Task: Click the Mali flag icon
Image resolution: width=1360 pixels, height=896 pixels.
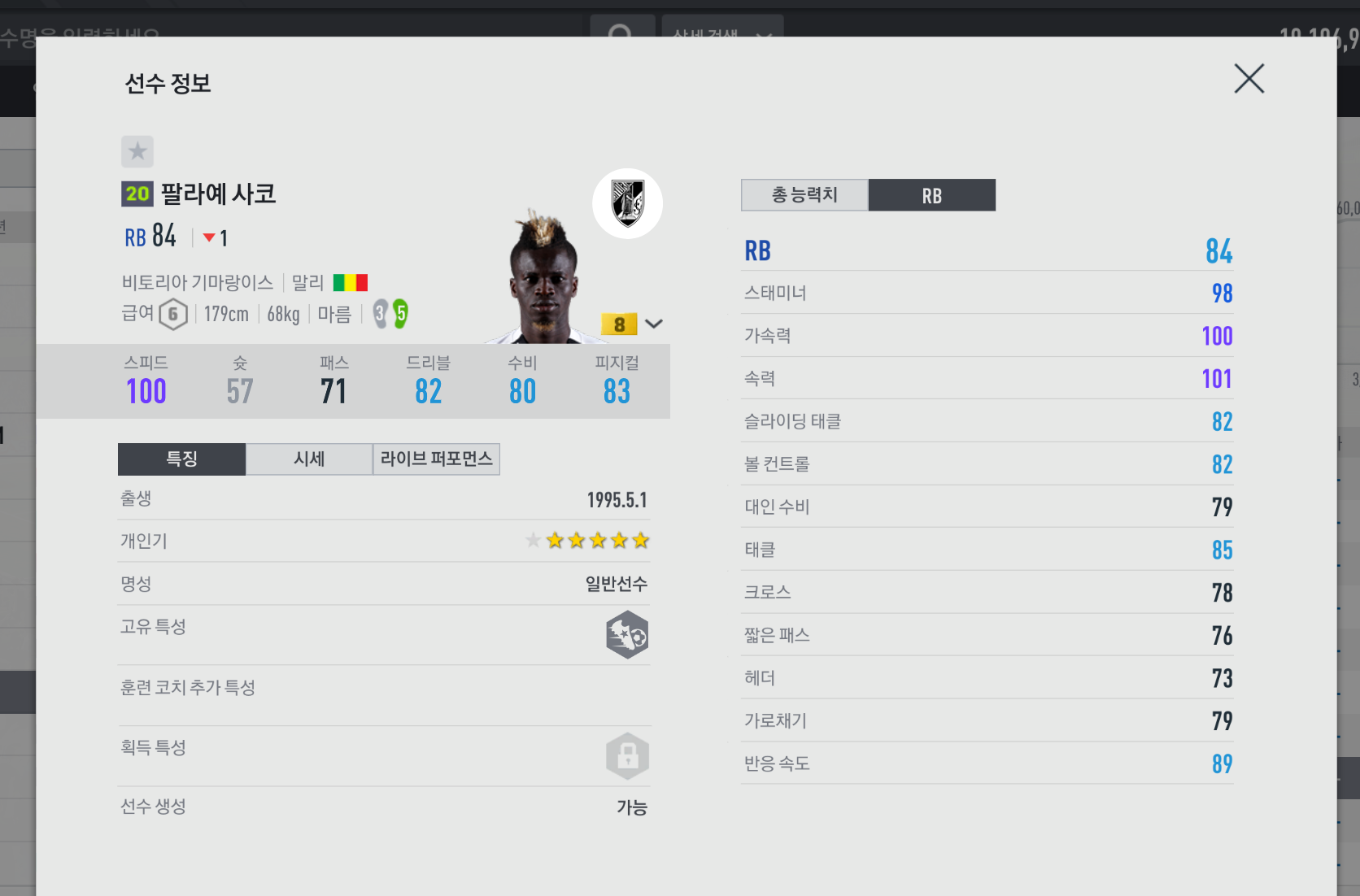Action: (351, 283)
